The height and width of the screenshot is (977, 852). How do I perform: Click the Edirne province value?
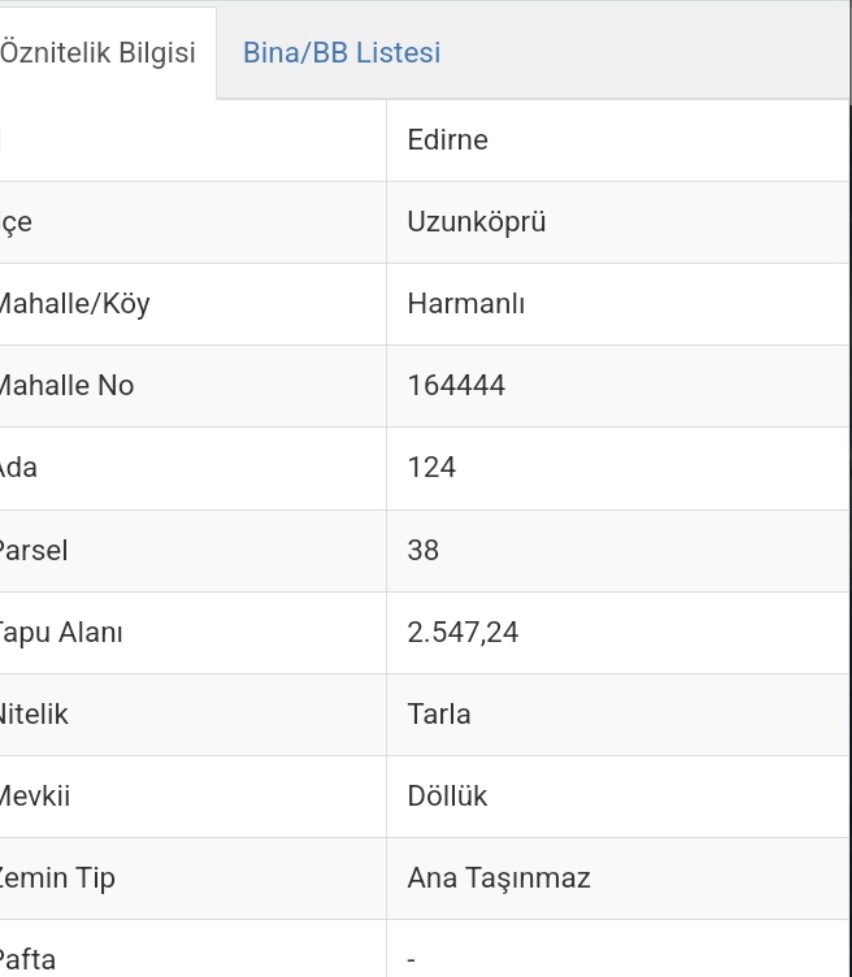click(448, 140)
